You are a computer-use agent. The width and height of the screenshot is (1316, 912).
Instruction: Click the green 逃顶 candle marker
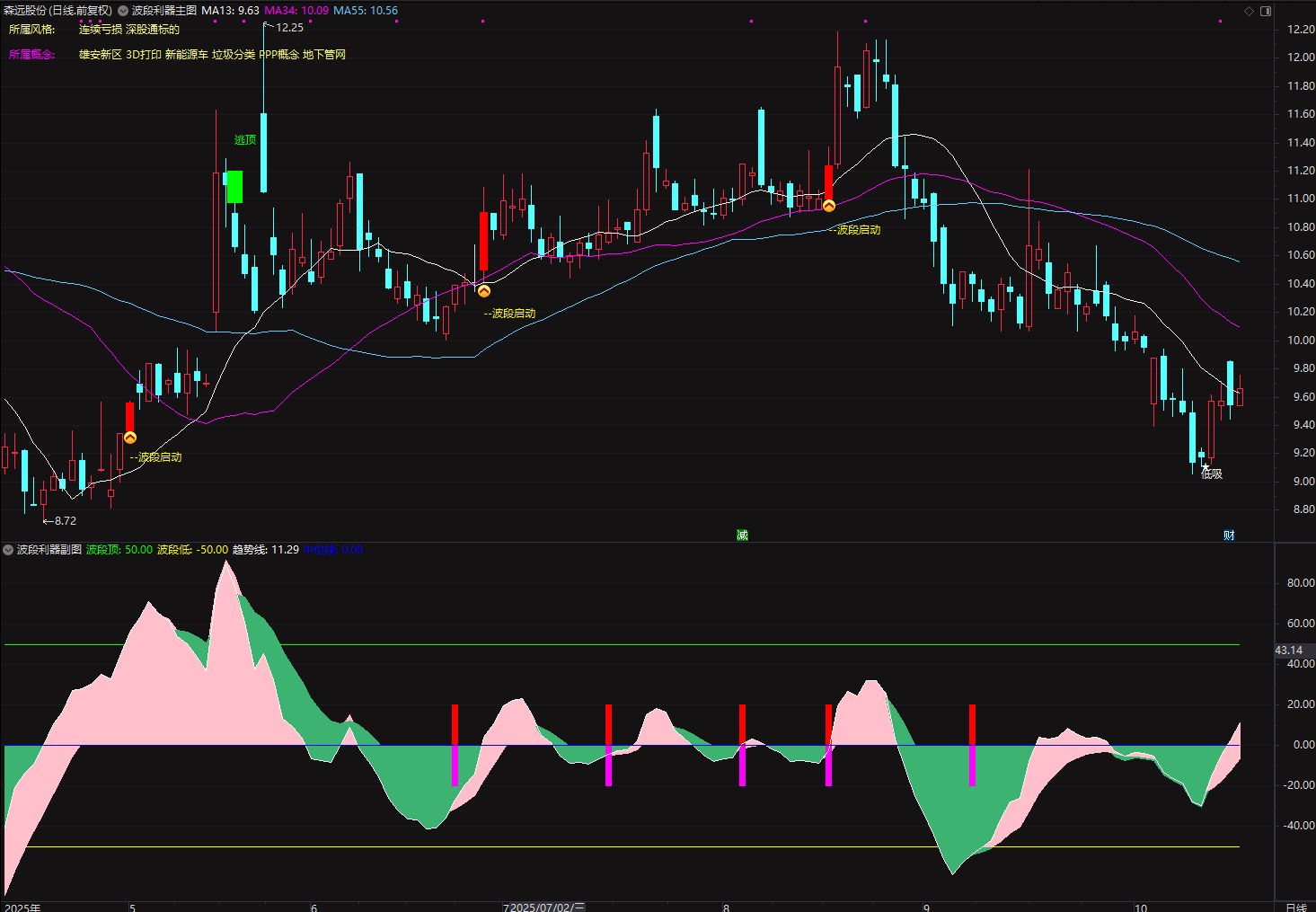click(234, 186)
